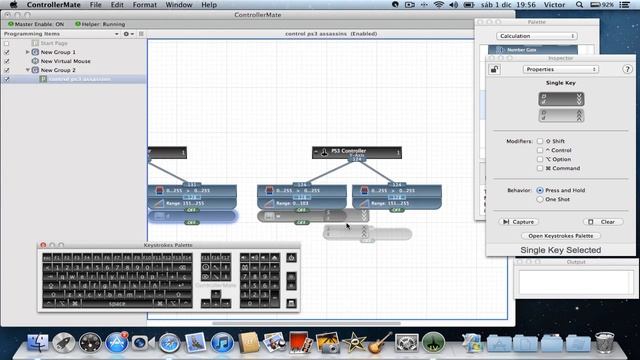Click the control ps3 assassins page icon
640x360 pixels.
click(x=43, y=79)
